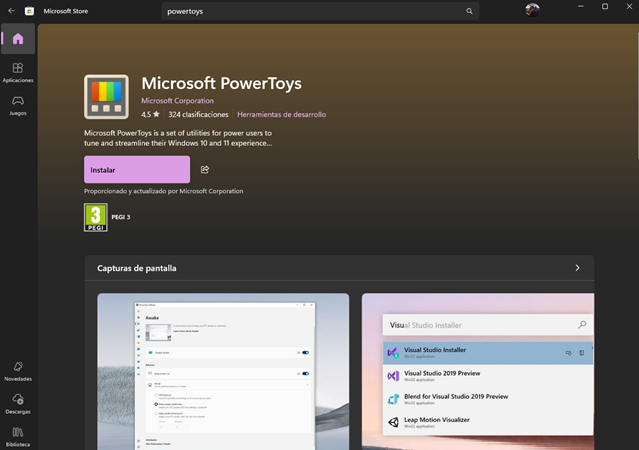Install Microsoft PowerToys with Instalar
639x450 pixels.
click(x=137, y=170)
